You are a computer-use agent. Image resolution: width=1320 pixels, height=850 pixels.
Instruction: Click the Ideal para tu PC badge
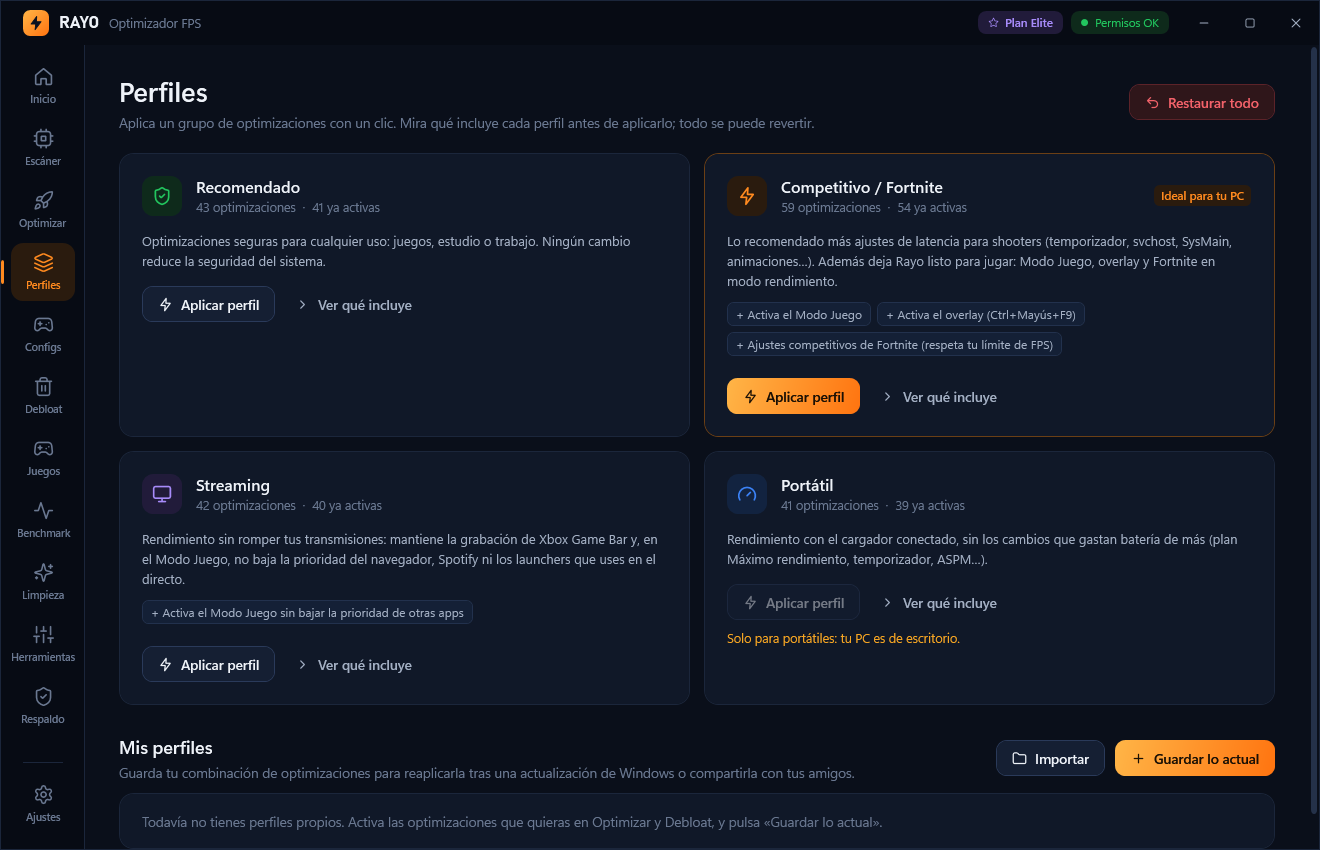click(x=1202, y=196)
